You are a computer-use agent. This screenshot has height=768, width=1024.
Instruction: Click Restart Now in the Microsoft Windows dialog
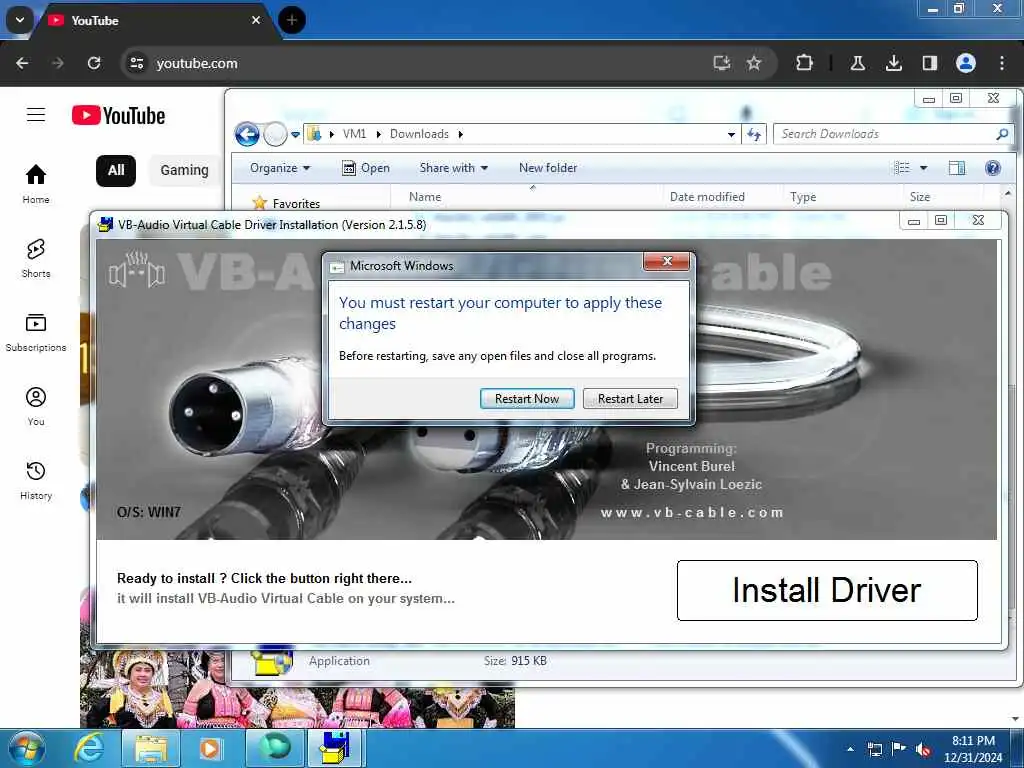click(526, 398)
